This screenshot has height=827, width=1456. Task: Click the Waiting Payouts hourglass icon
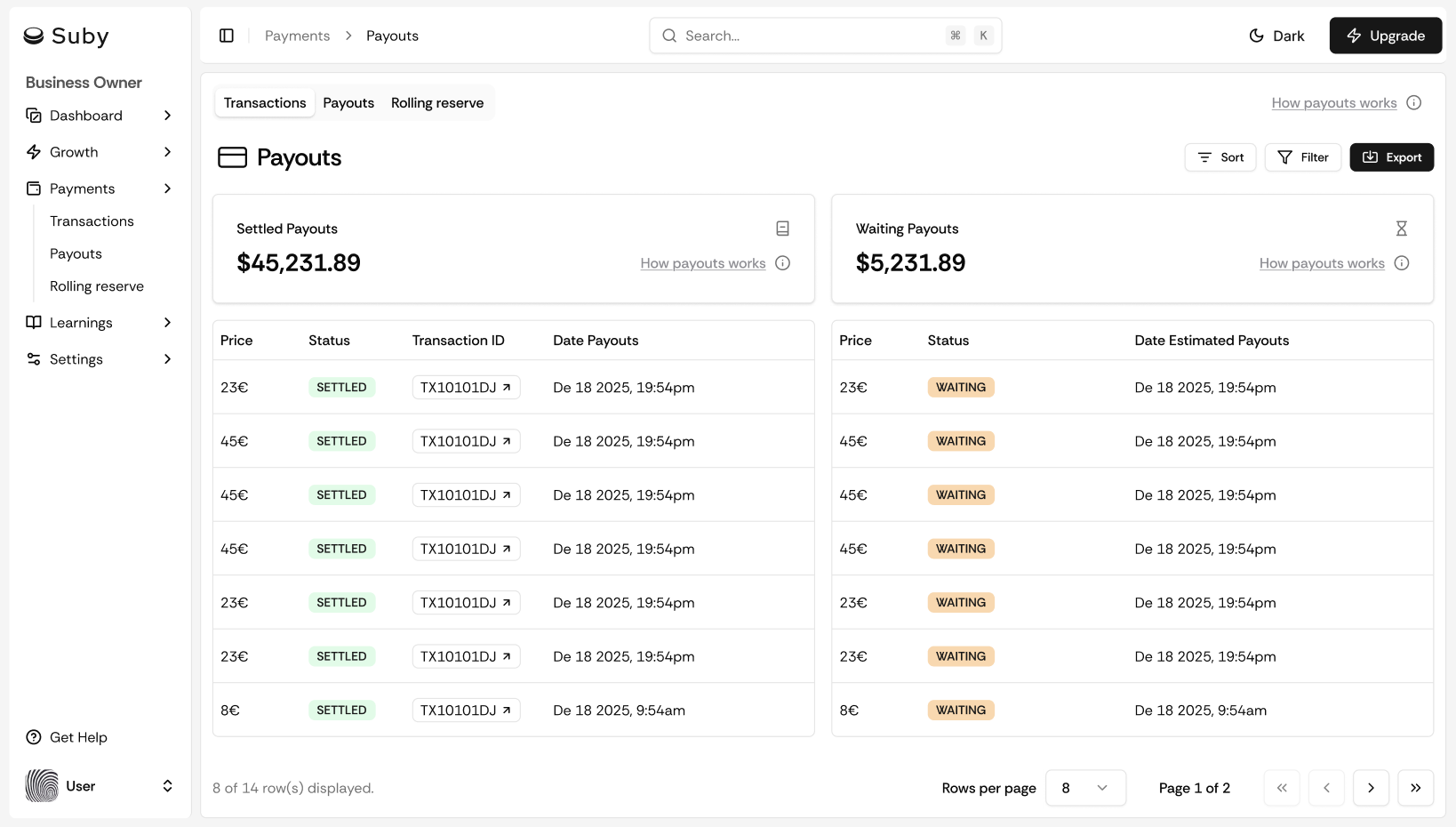(x=1401, y=229)
